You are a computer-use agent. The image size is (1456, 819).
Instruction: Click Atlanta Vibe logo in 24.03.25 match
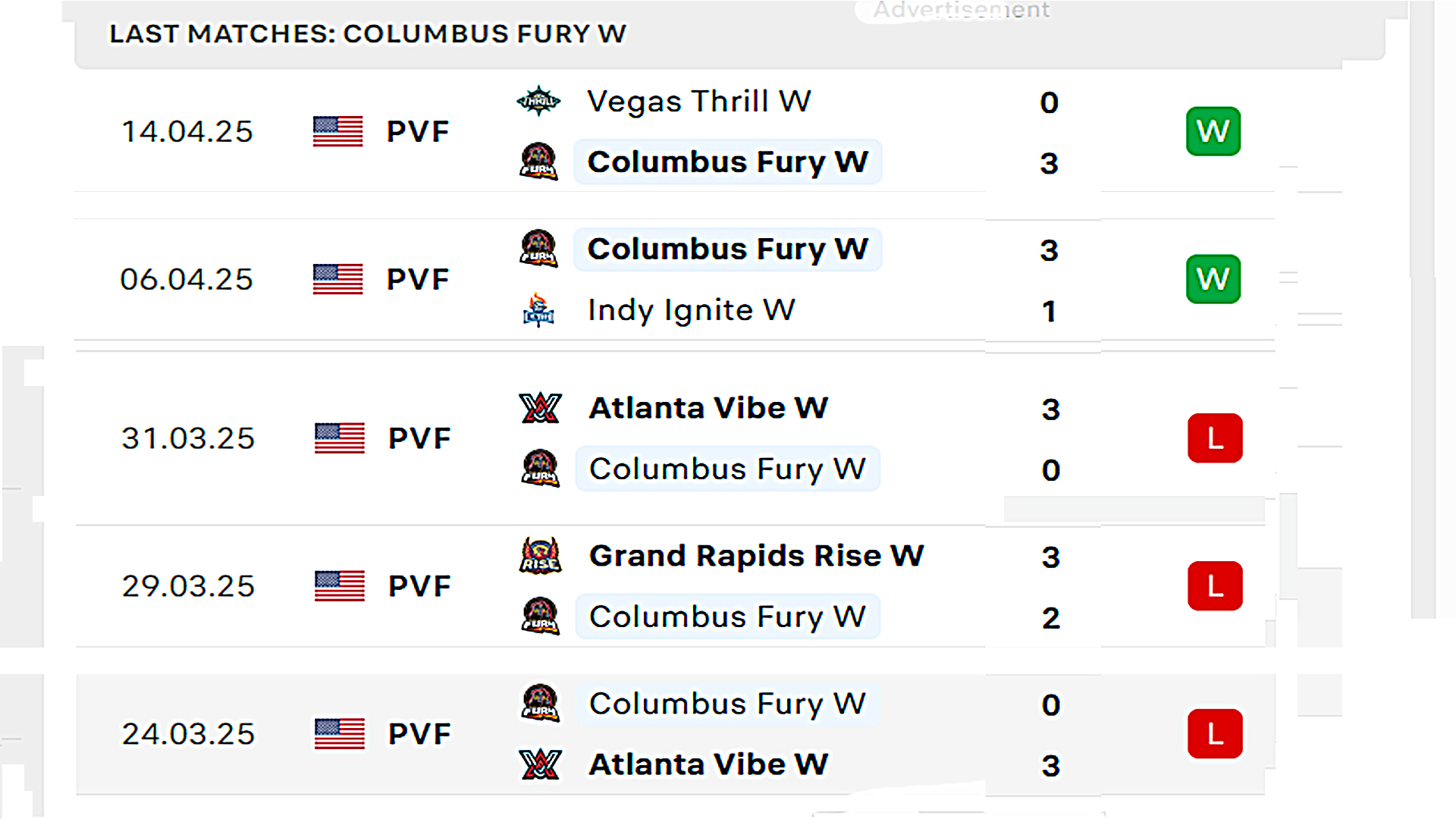(x=541, y=764)
